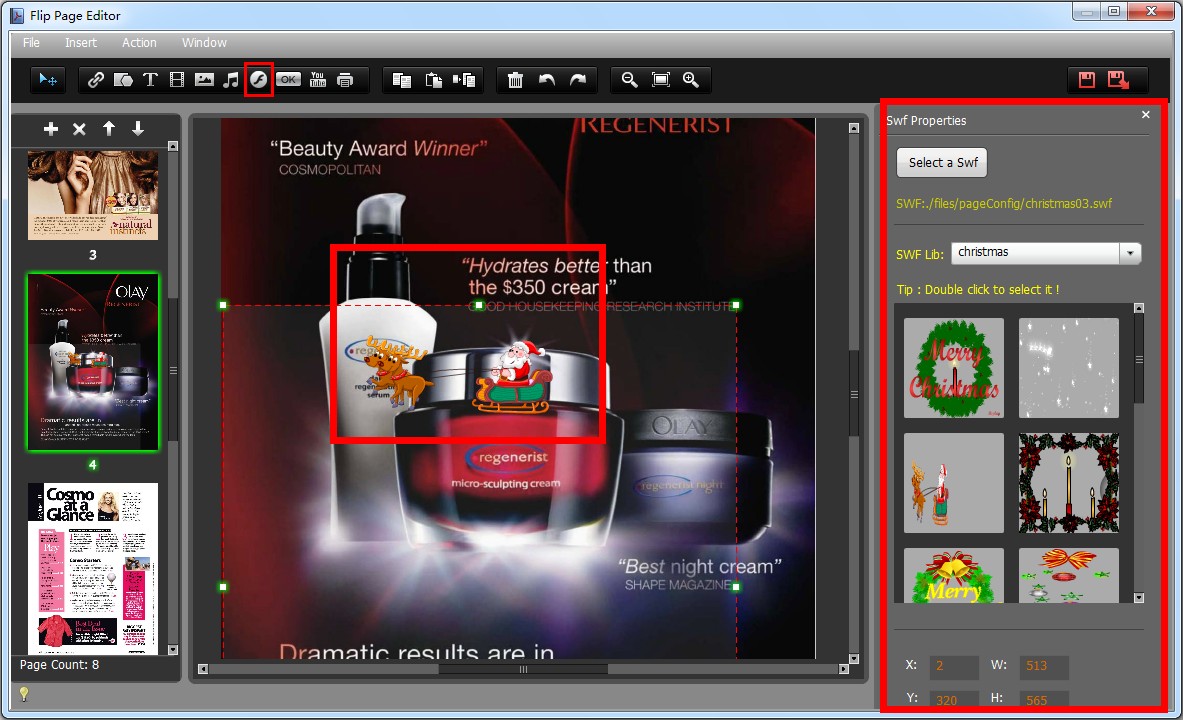Screen dimensions: 1183x720
Task: Click the Santa sleigh animation on the canvas
Action: [513, 376]
